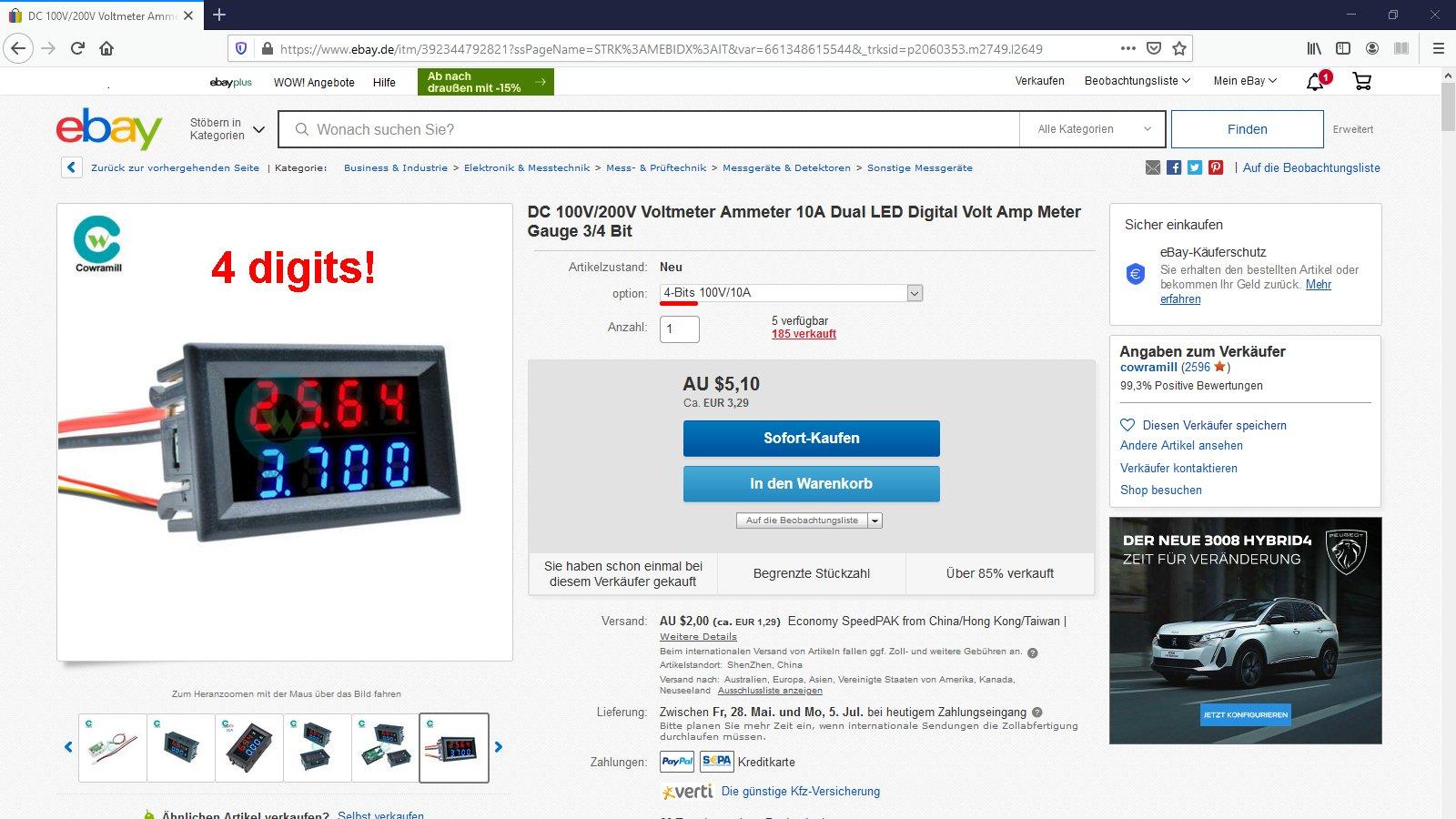Open the option dropdown showing 4-Bits 100V/10A
This screenshot has height=819, width=1456.
tap(791, 293)
